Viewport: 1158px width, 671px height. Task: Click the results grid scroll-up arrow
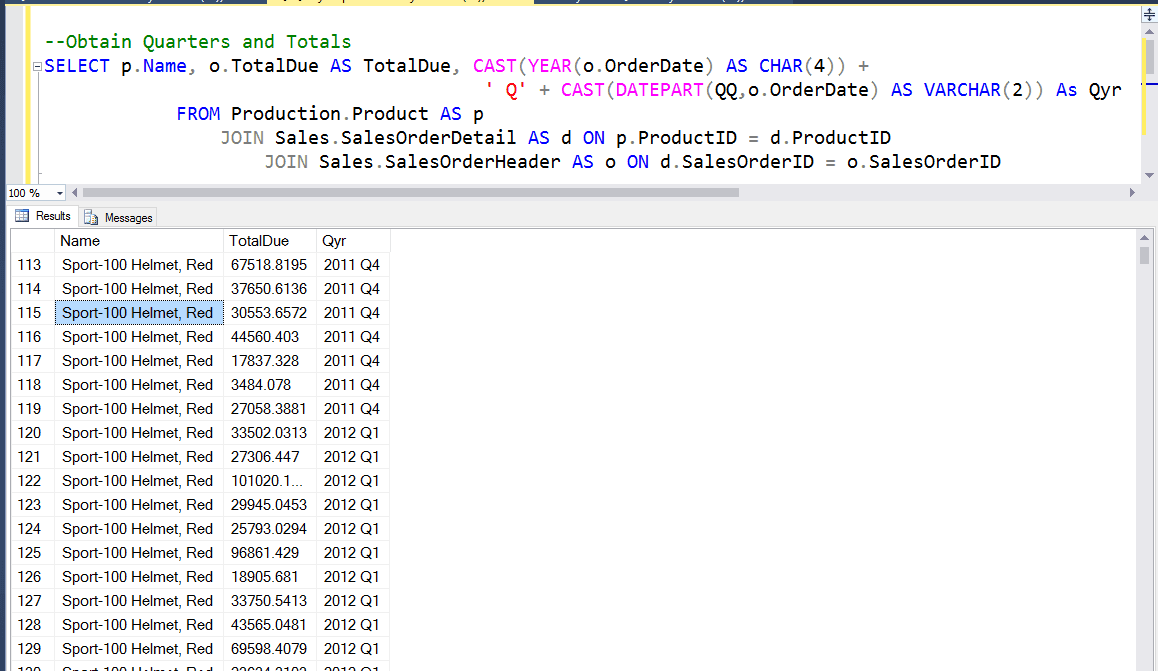[x=1145, y=238]
